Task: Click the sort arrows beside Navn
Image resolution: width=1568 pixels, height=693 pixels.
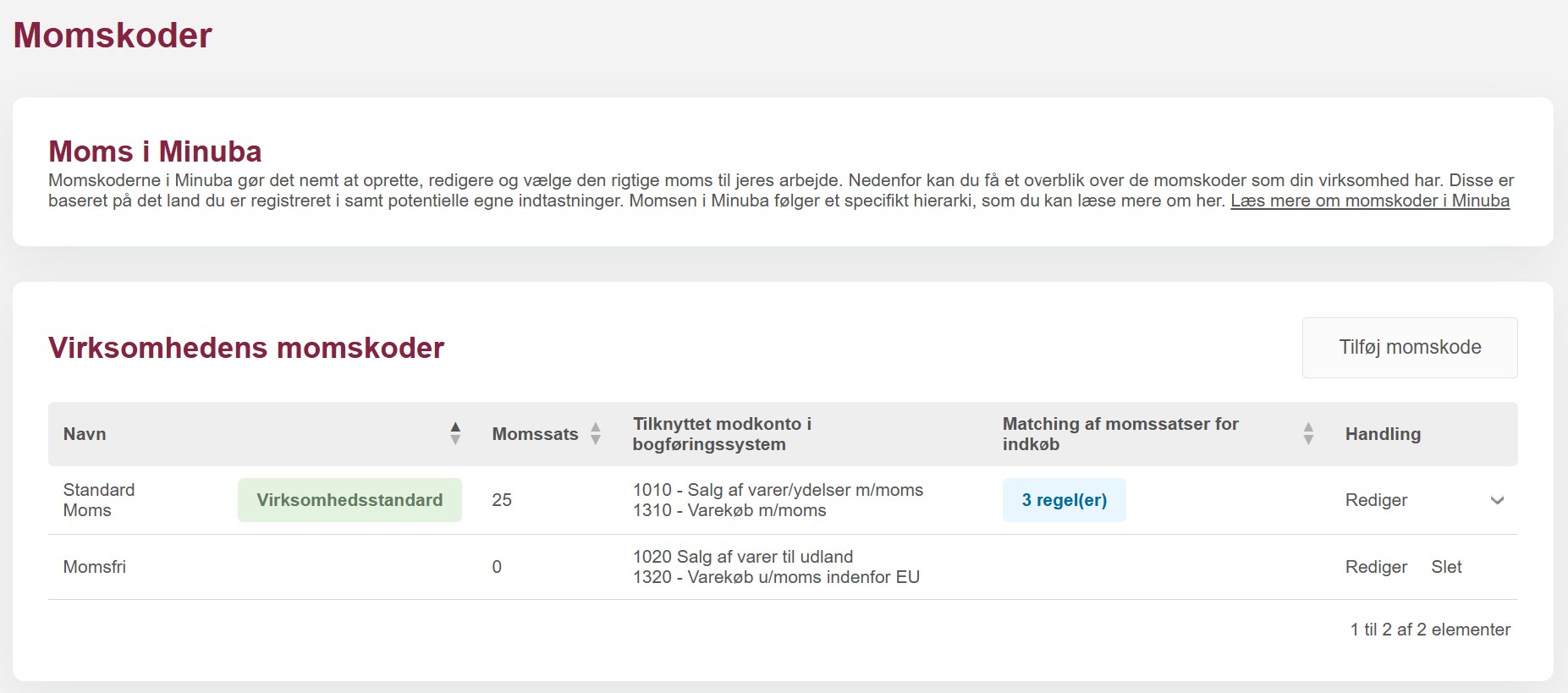Action: (455, 433)
